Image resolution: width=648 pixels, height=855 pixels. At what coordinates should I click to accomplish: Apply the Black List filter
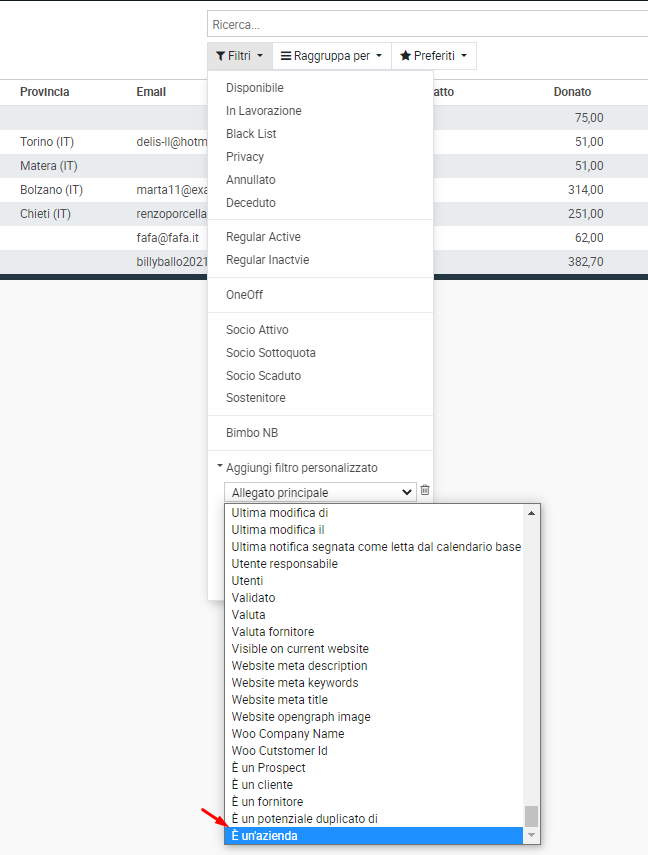pyautogui.click(x=251, y=134)
